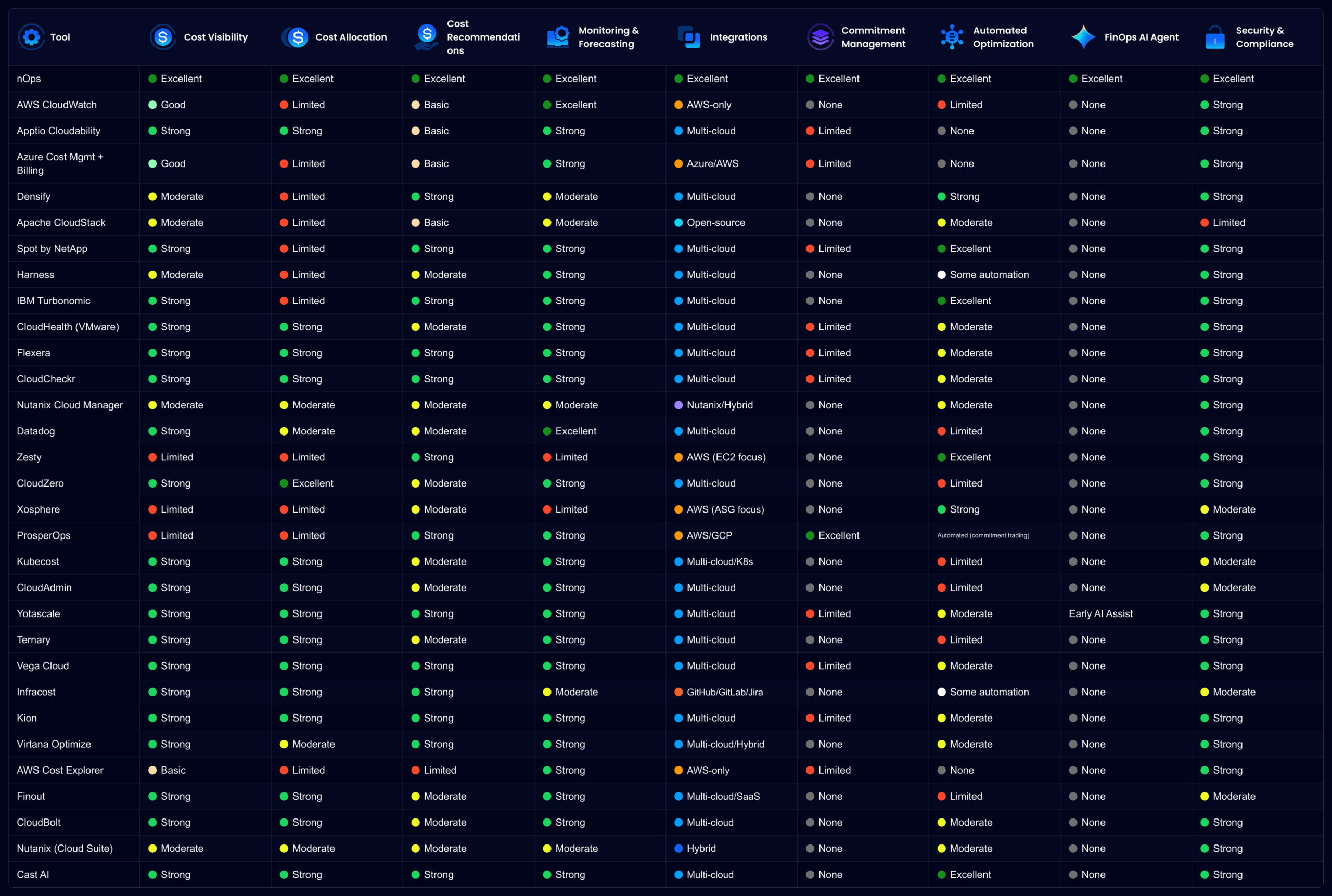Click the Tool column header text
Viewport: 1332px width, 896px height.
tap(60, 37)
